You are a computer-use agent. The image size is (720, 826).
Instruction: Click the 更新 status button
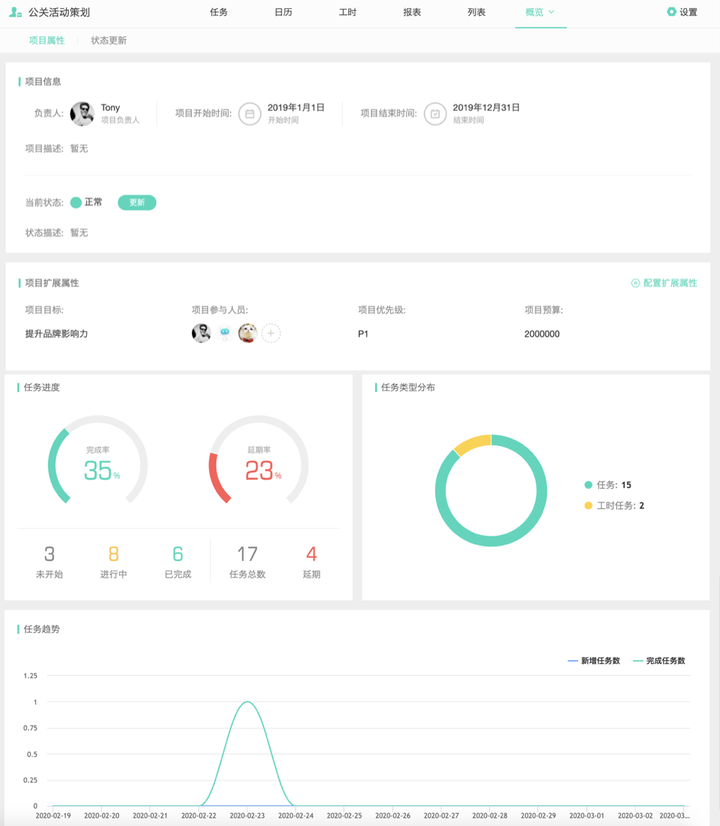137,202
